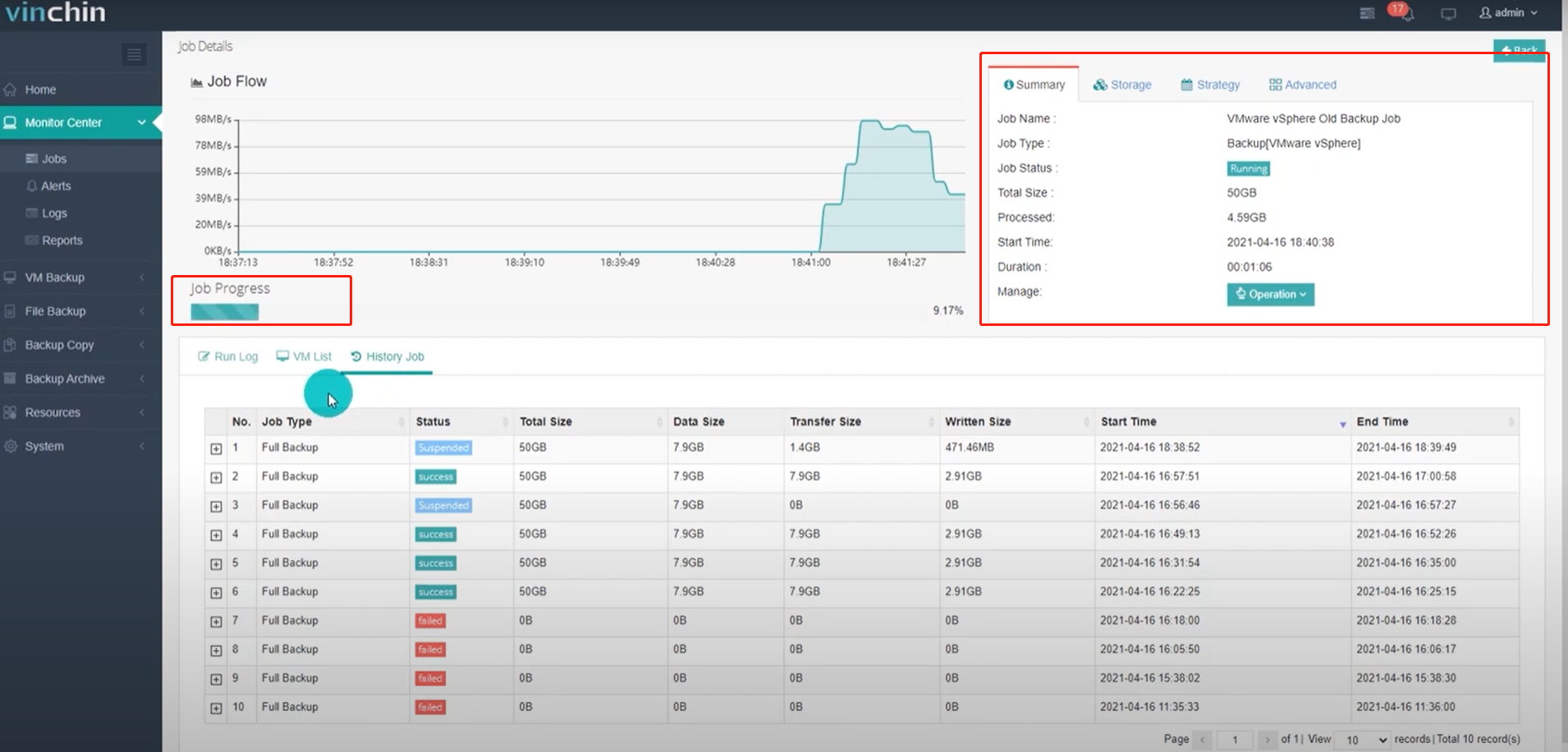This screenshot has height=752, width=1568.
Task: Click the page number input field
Action: coord(1235,740)
